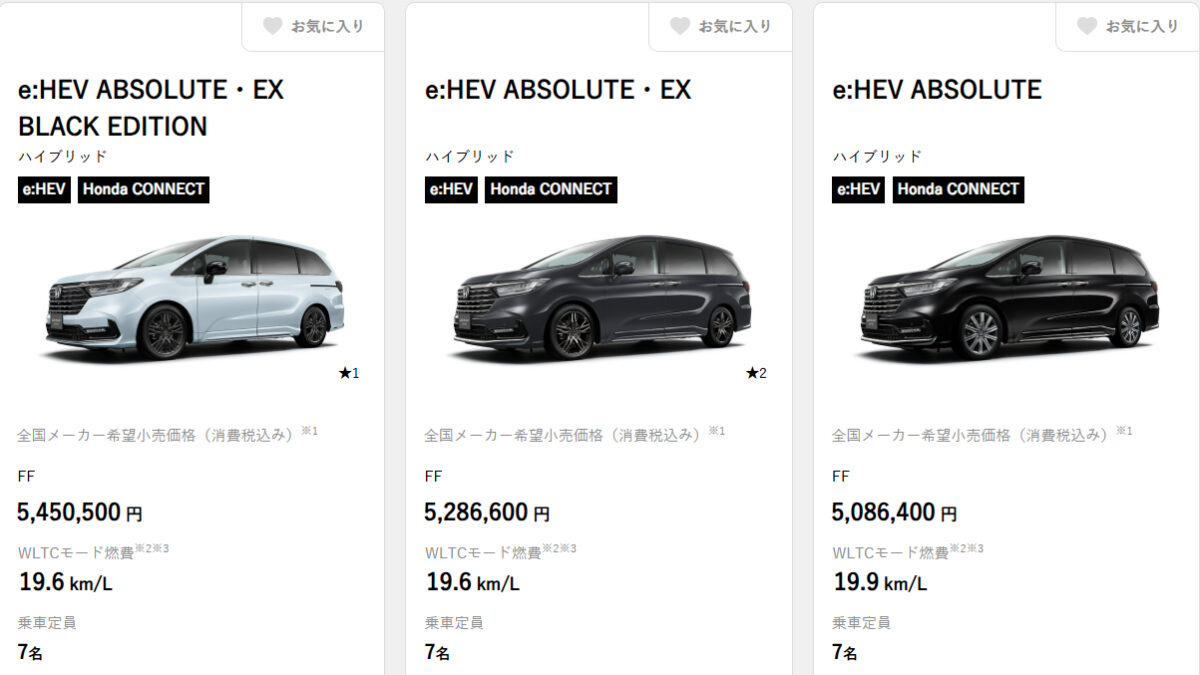Open the middle e:HEV ABSOLUTE・EX title

[558, 90]
